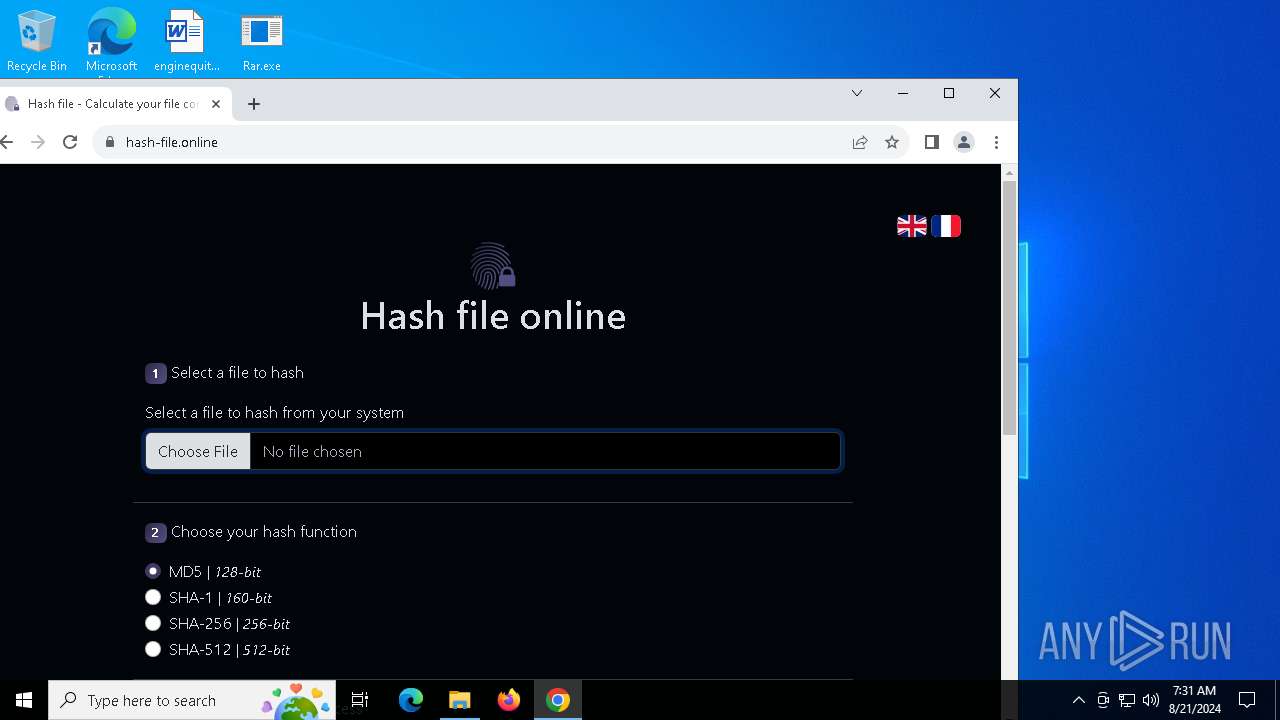Close the Hash file tab
This screenshot has height=720, width=1280.
[x=216, y=104]
